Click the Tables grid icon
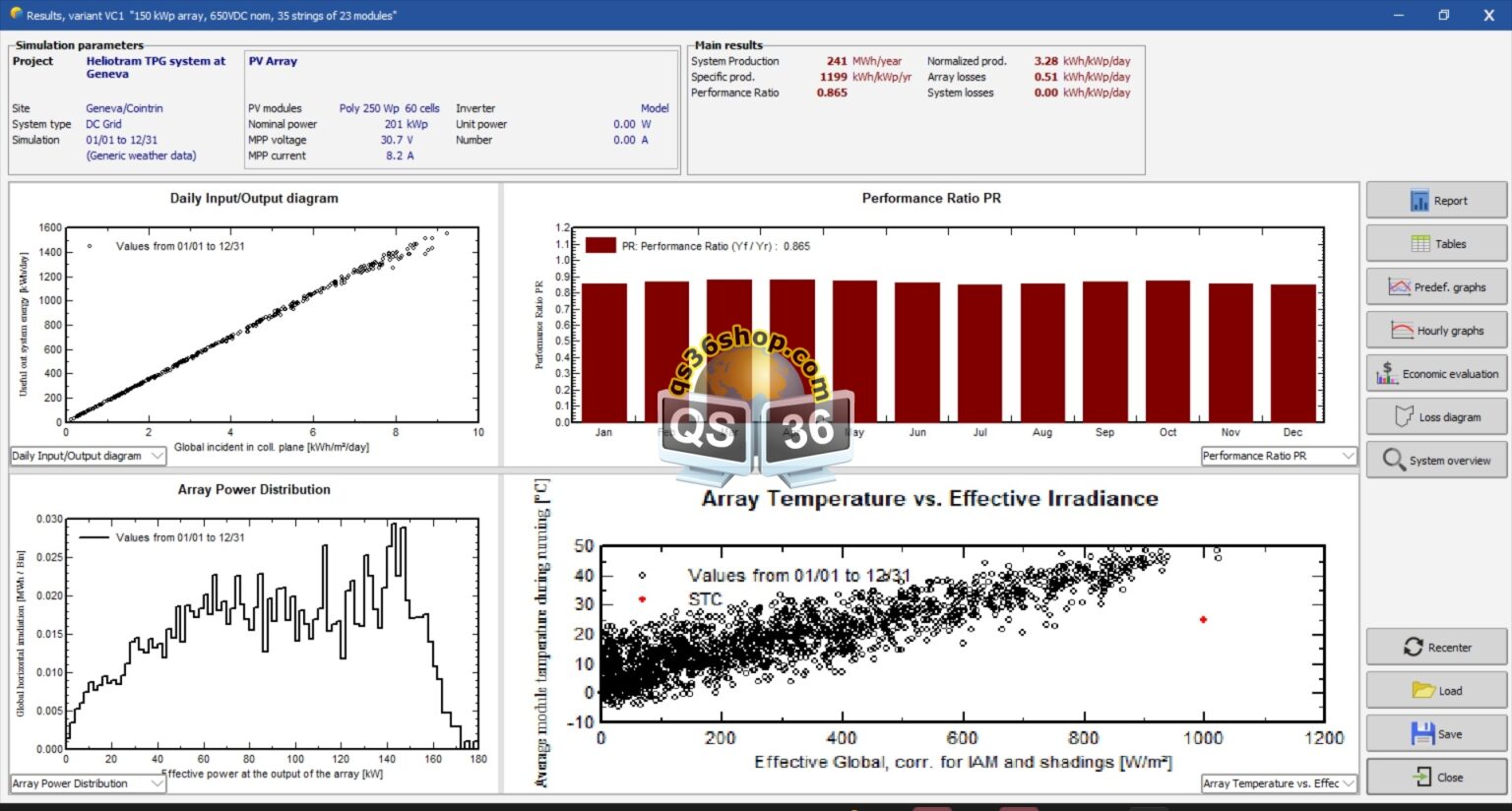The image size is (1512, 811). pos(1420,244)
